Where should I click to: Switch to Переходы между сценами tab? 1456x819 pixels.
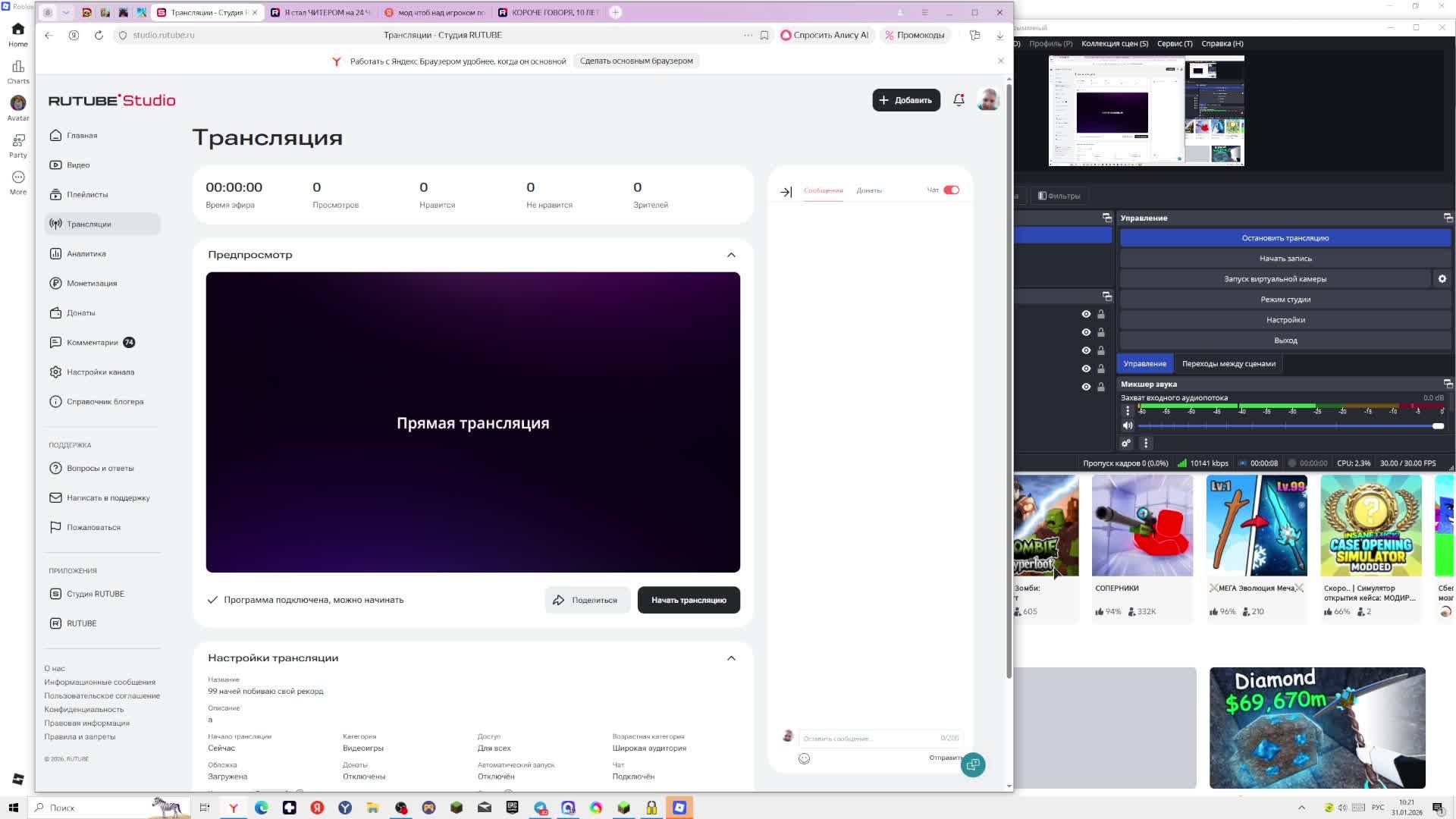pyautogui.click(x=1228, y=364)
